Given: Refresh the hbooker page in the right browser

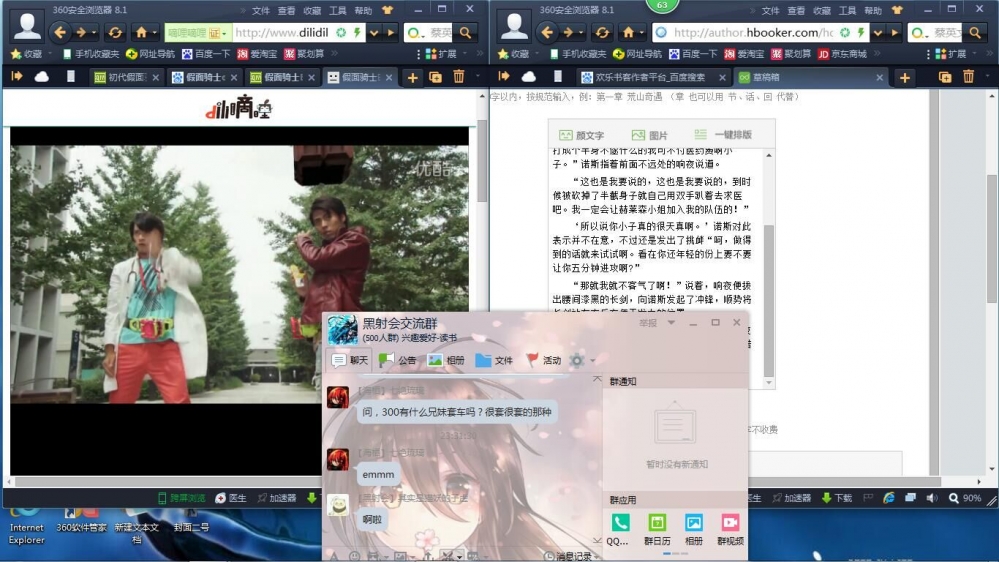Looking at the screenshot, I should [602, 32].
